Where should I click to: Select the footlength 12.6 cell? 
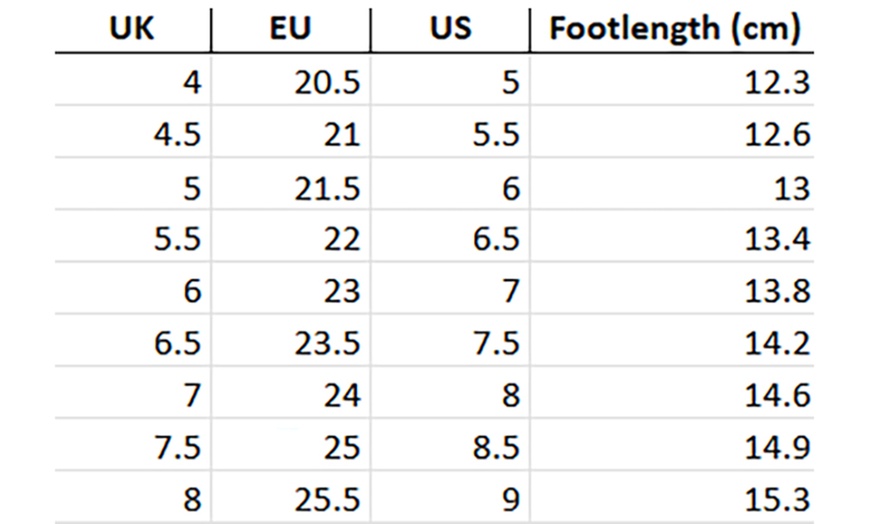click(x=777, y=134)
